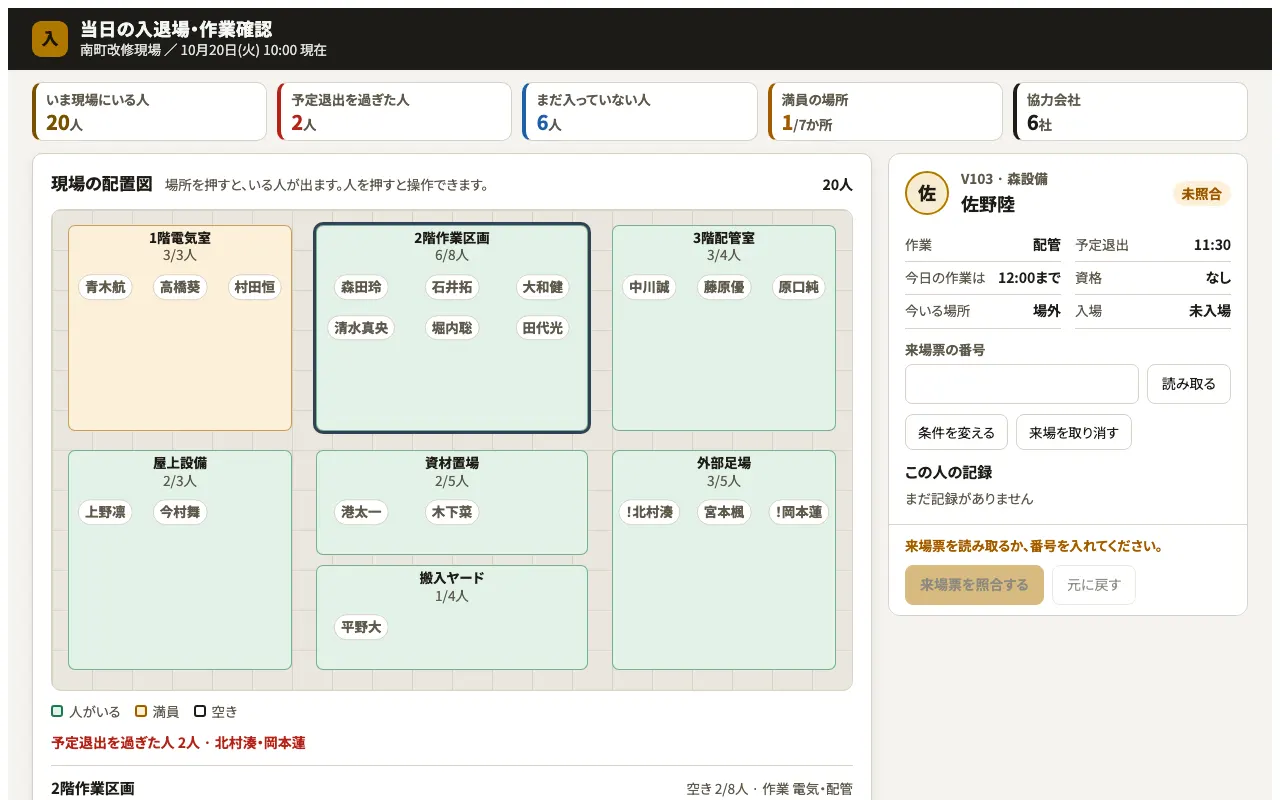Select worker chip 原口純
1280x800 pixels.
[799, 287]
